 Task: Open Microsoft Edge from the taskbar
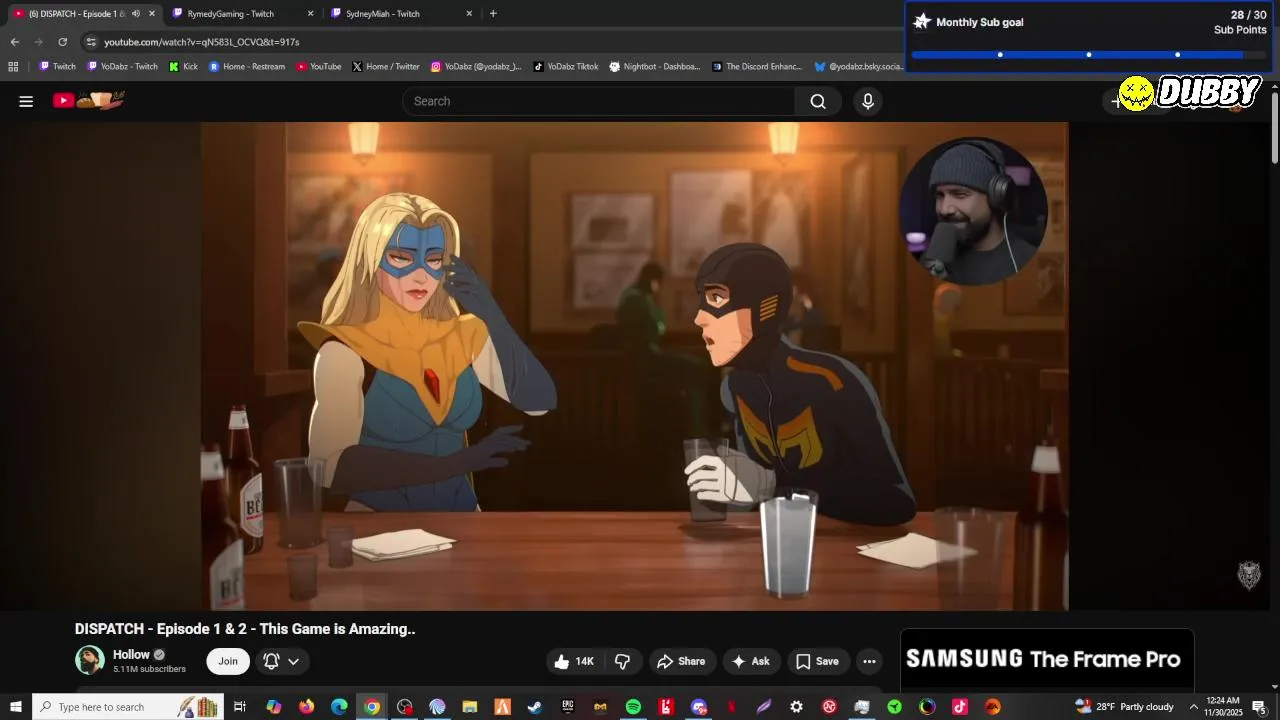(339, 707)
